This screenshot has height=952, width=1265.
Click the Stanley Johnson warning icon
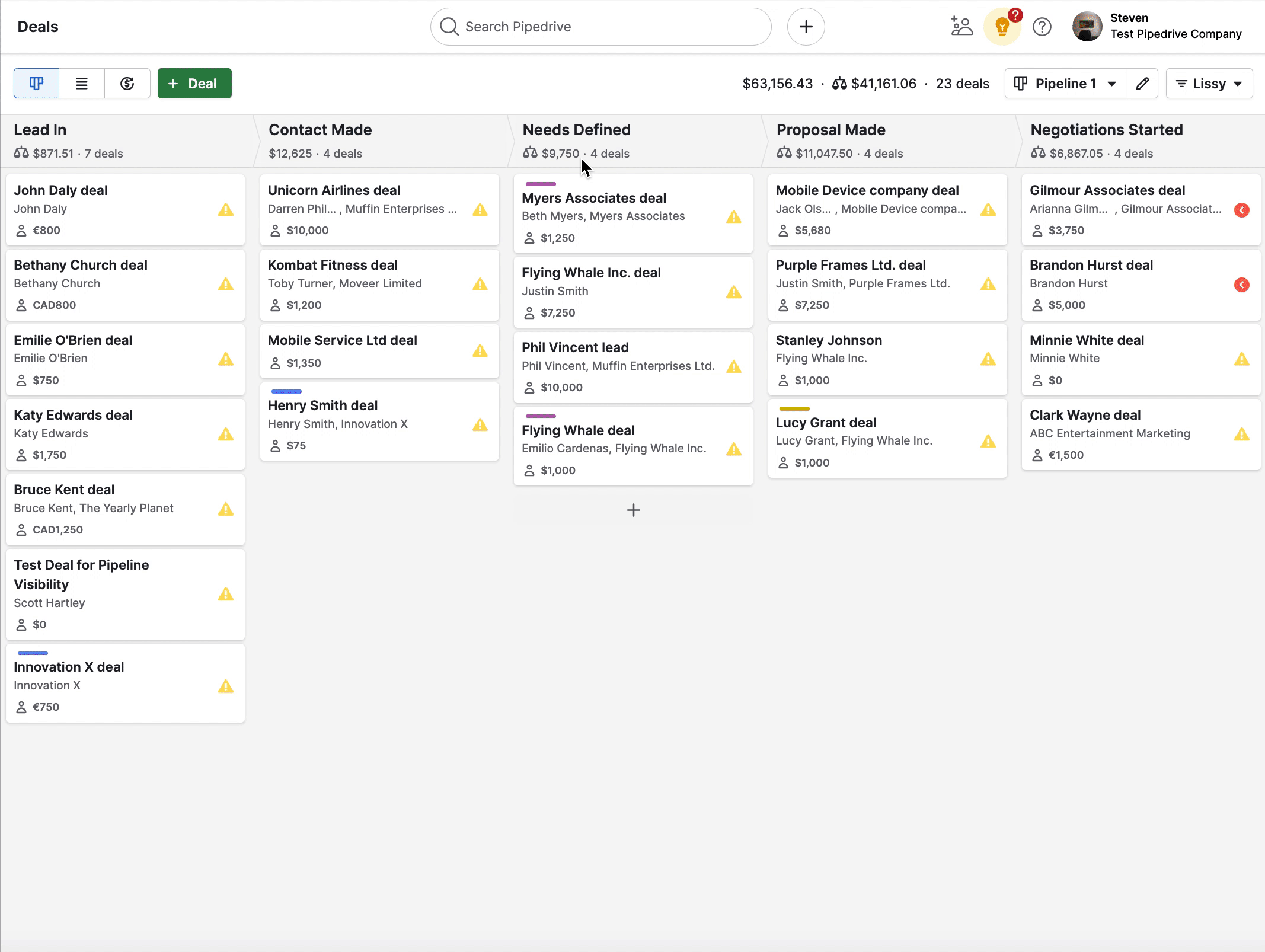(x=988, y=360)
